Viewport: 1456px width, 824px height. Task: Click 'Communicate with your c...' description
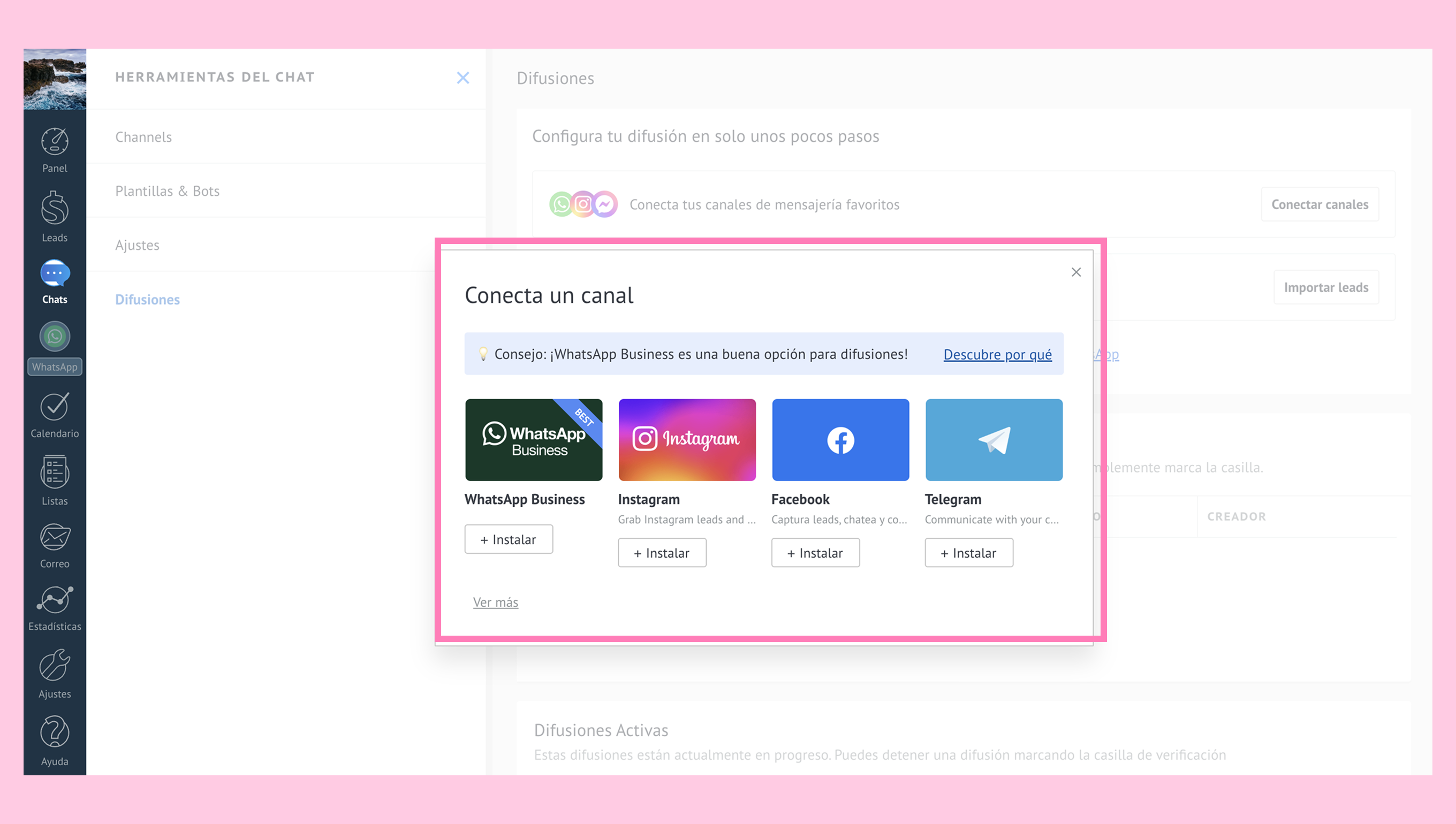click(991, 520)
